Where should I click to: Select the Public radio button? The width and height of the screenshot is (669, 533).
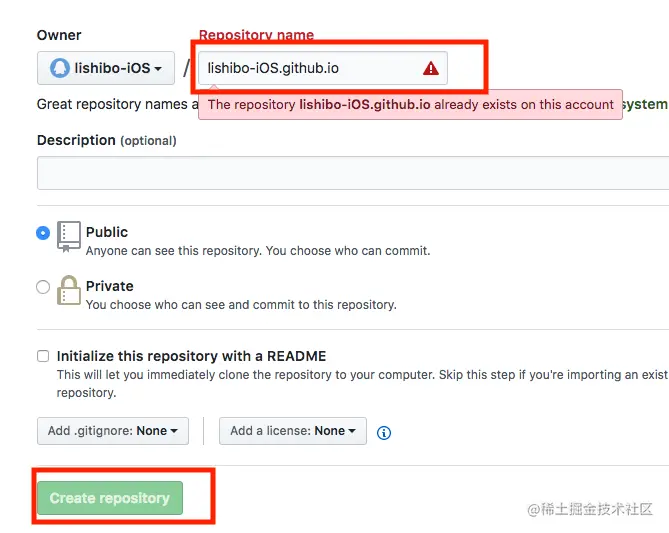click(x=43, y=233)
